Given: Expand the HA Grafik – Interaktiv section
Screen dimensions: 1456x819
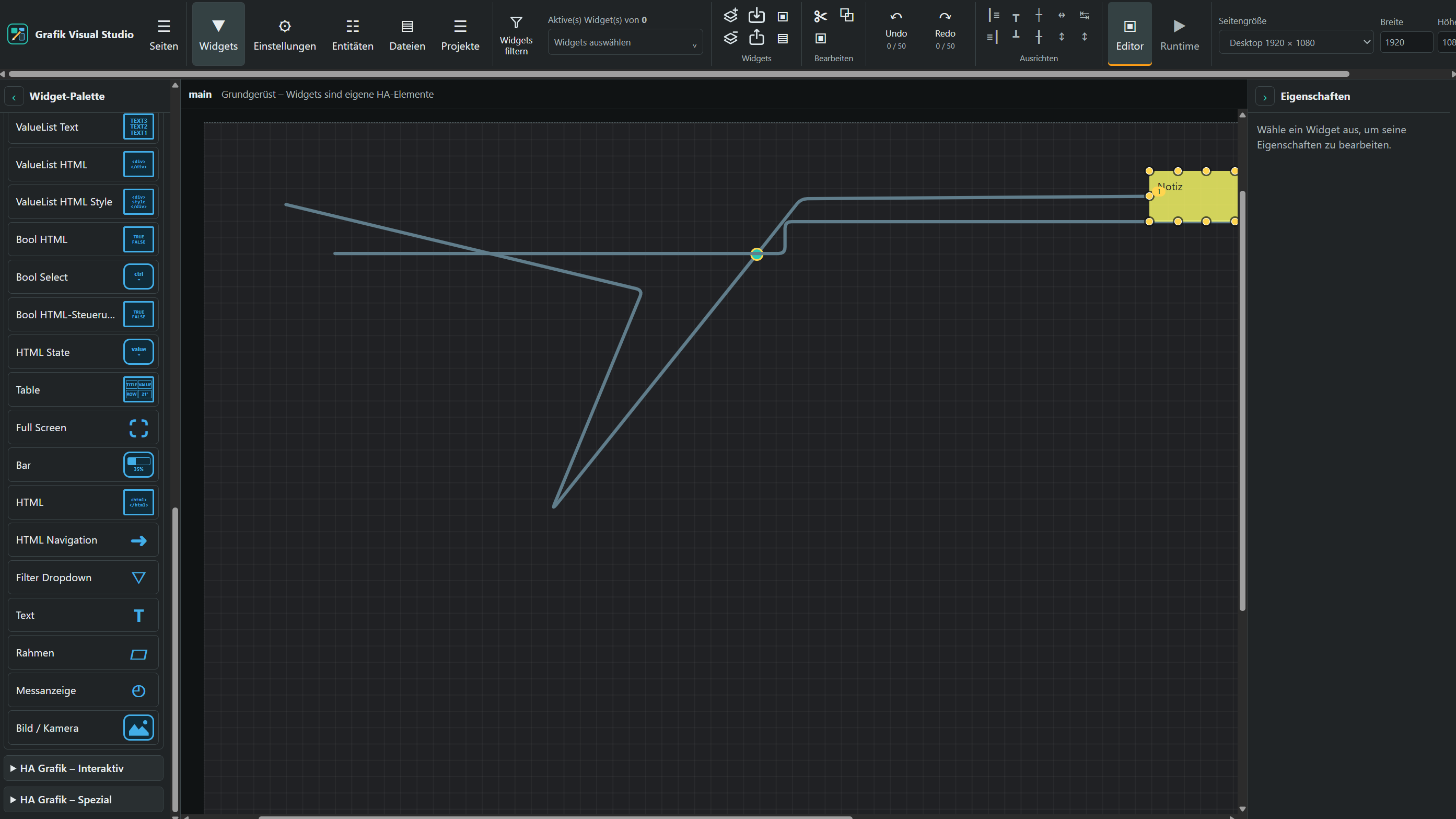Looking at the screenshot, I should [84, 768].
